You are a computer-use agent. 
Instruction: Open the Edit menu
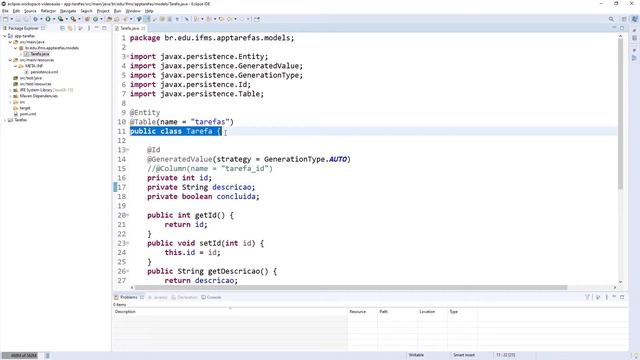[16, 11]
